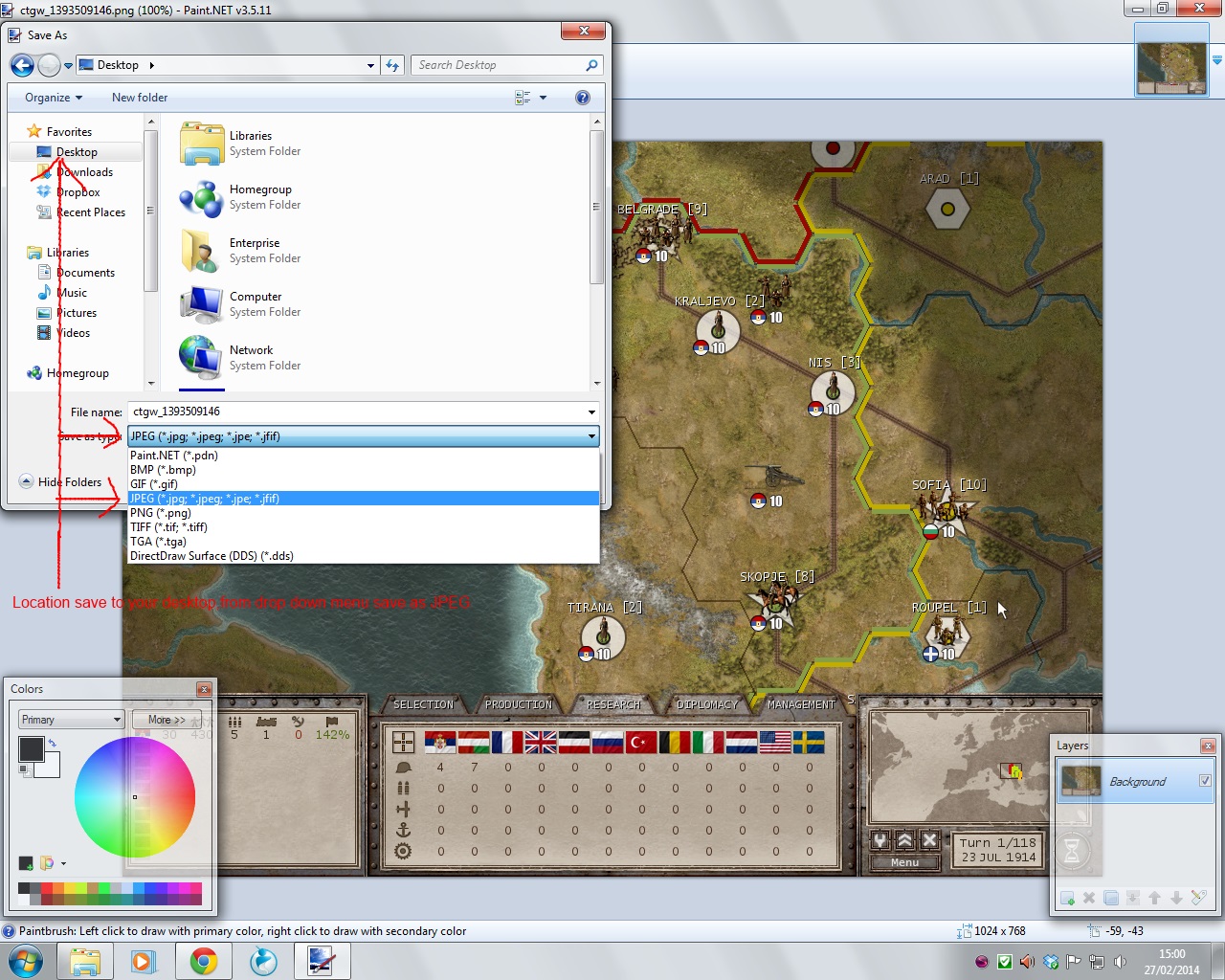The image size is (1225, 980).
Task: Pick a hue on the color wheel
Action: (135, 797)
